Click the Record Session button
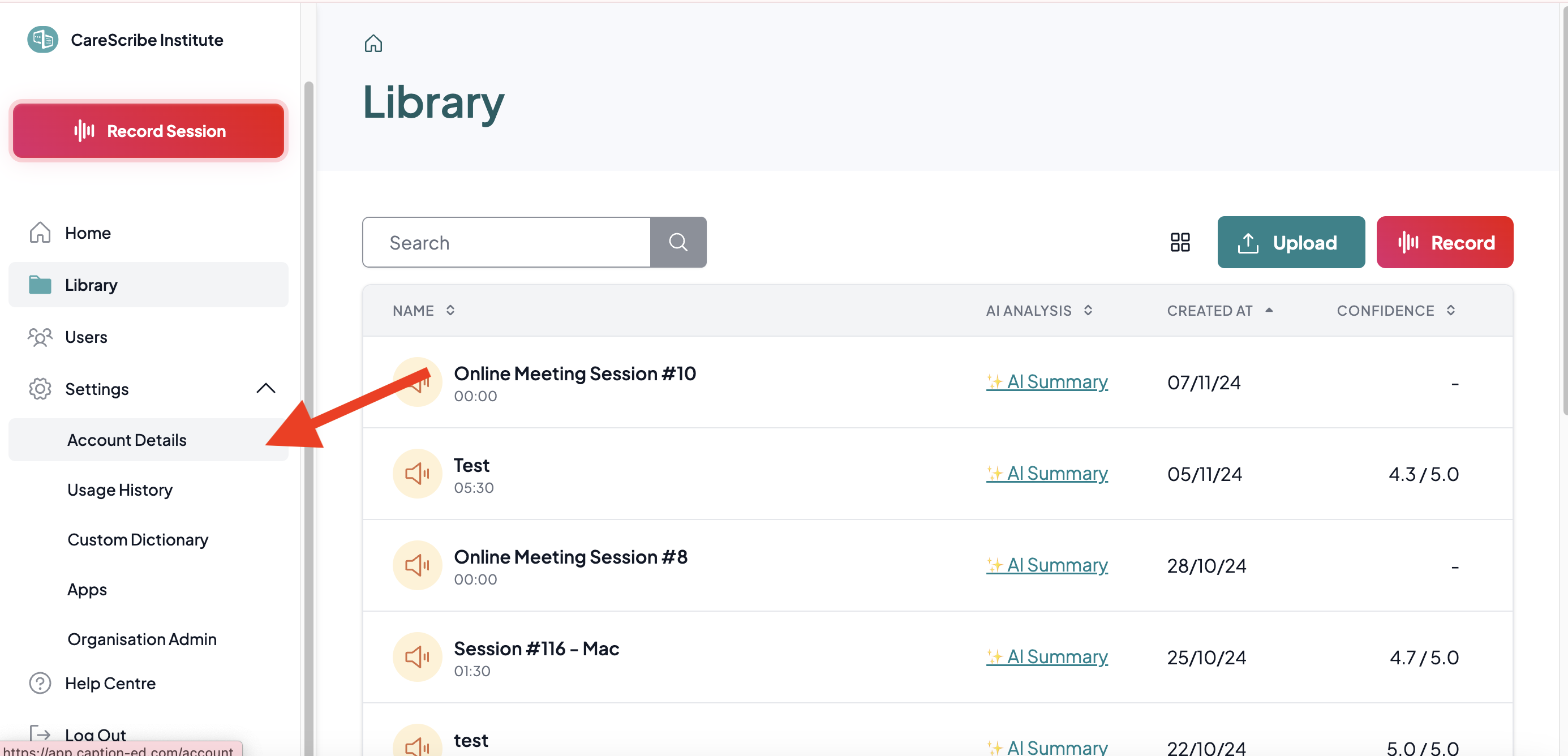Screen dimensions: 1568x756 [148, 131]
